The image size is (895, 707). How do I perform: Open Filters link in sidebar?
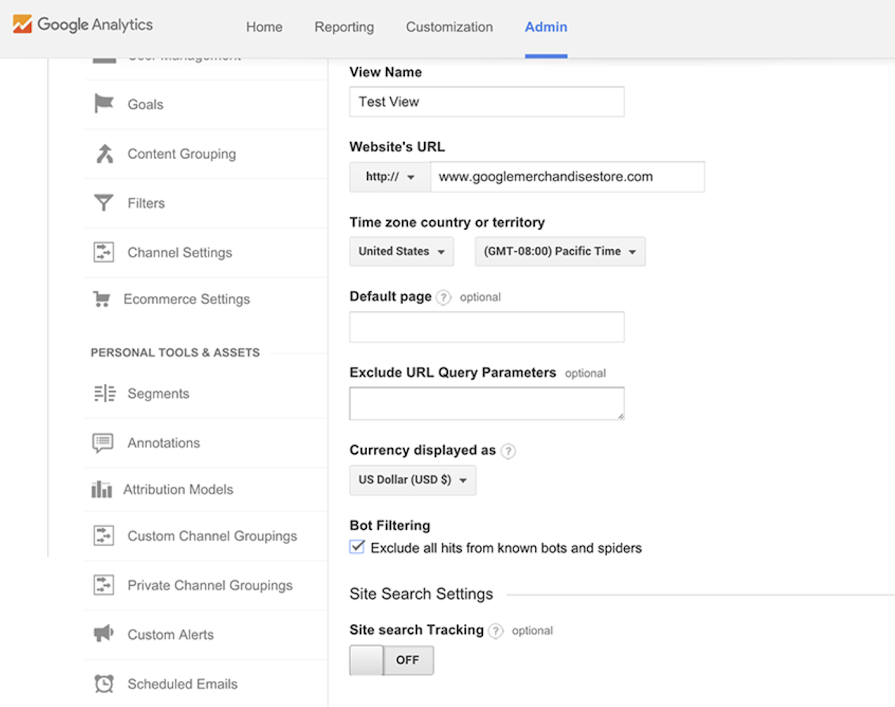coord(146,203)
